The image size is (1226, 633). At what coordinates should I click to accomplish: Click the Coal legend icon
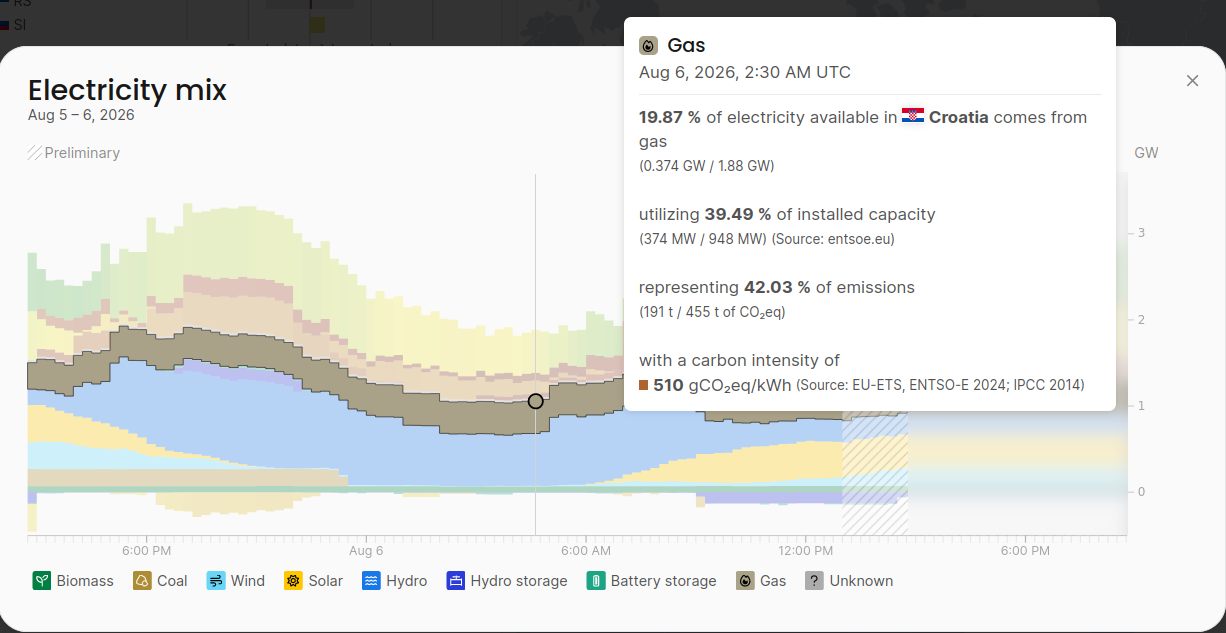click(x=143, y=581)
